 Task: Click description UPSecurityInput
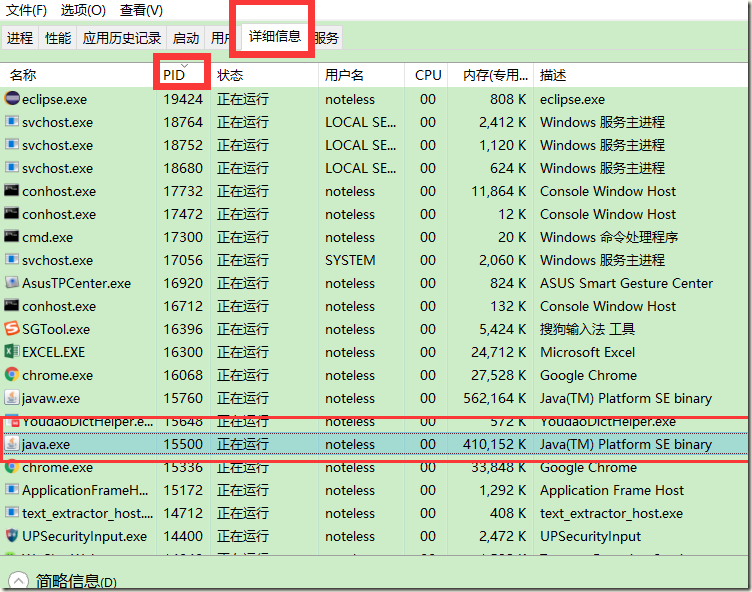tap(590, 536)
